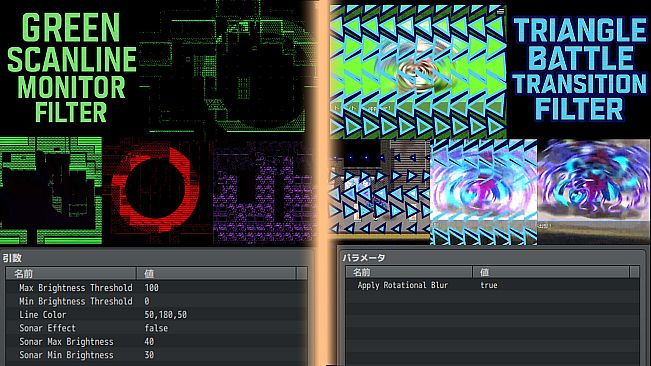Select the value 100 for Max Brightness Threshold

pyautogui.click(x=152, y=288)
